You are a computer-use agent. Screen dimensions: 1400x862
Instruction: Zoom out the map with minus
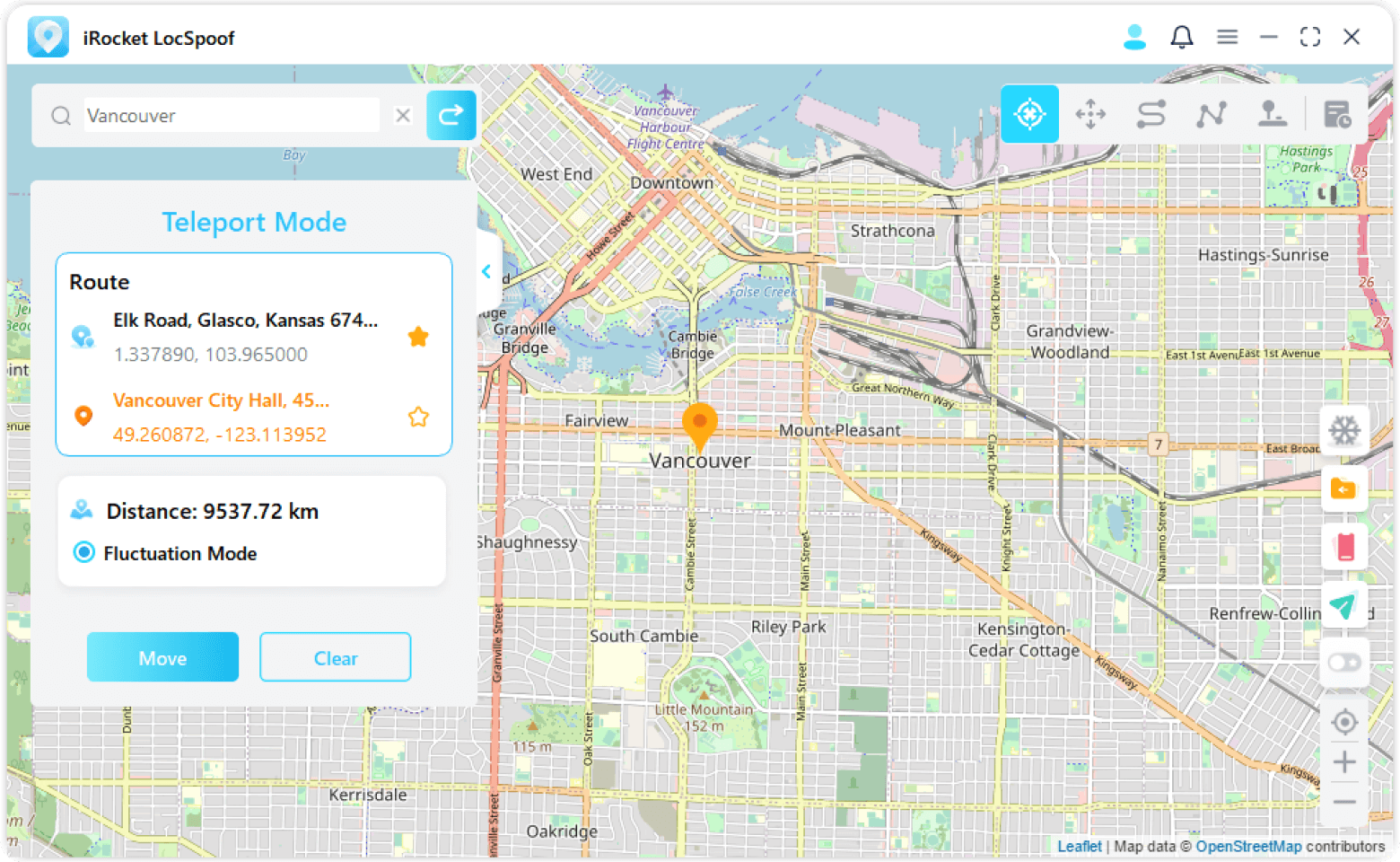coord(1344,802)
